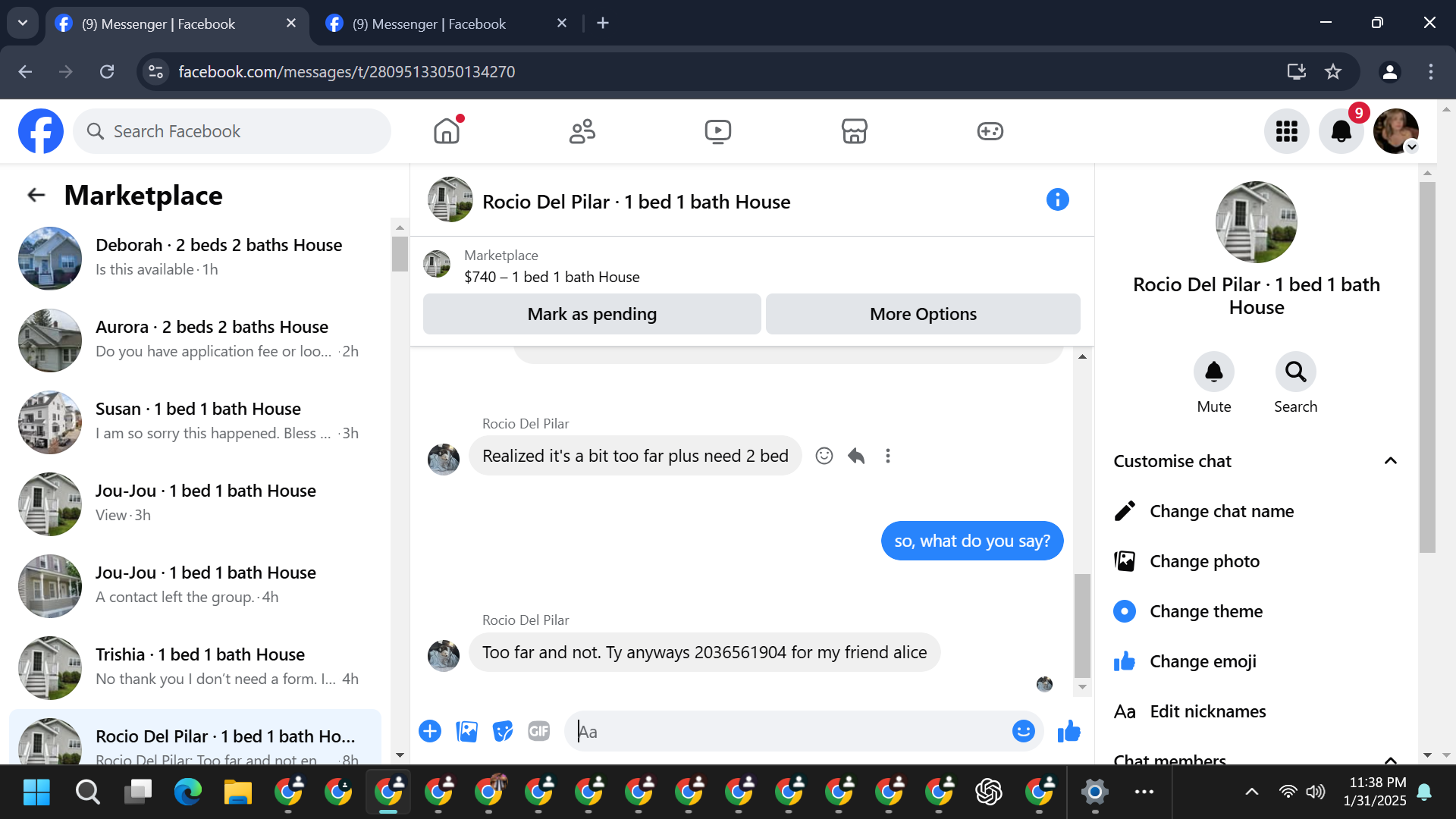
Task: Go back from Marketplace using the arrow
Action: tap(36, 196)
